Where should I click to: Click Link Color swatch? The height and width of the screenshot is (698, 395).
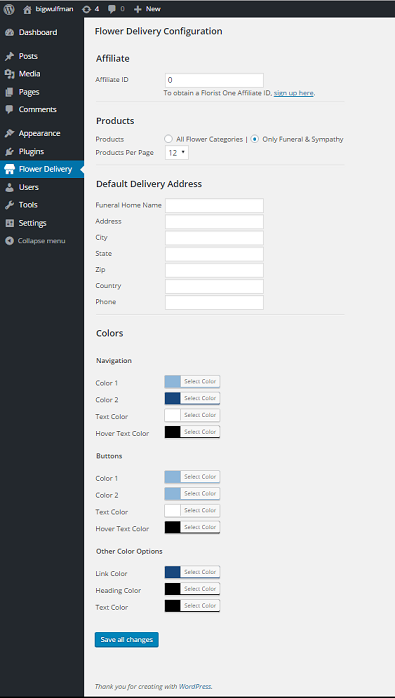pos(173,572)
